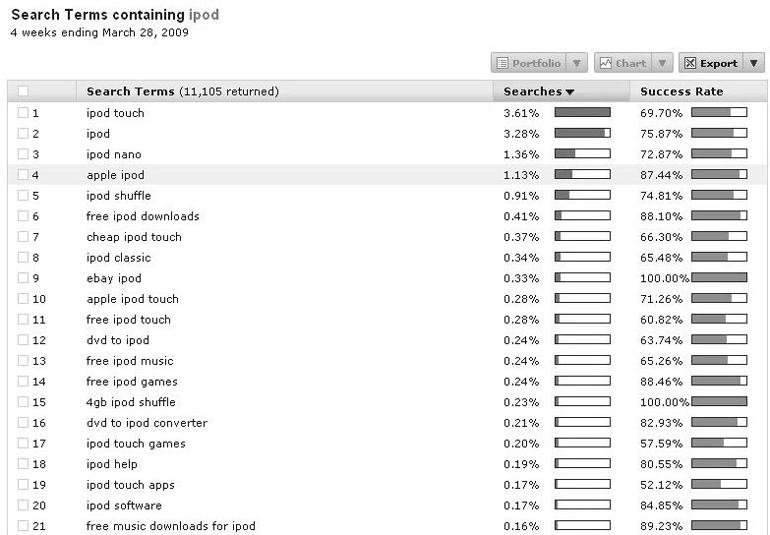Click the Searches sort arrow icon
770x535 pixels.
[x=570, y=92]
